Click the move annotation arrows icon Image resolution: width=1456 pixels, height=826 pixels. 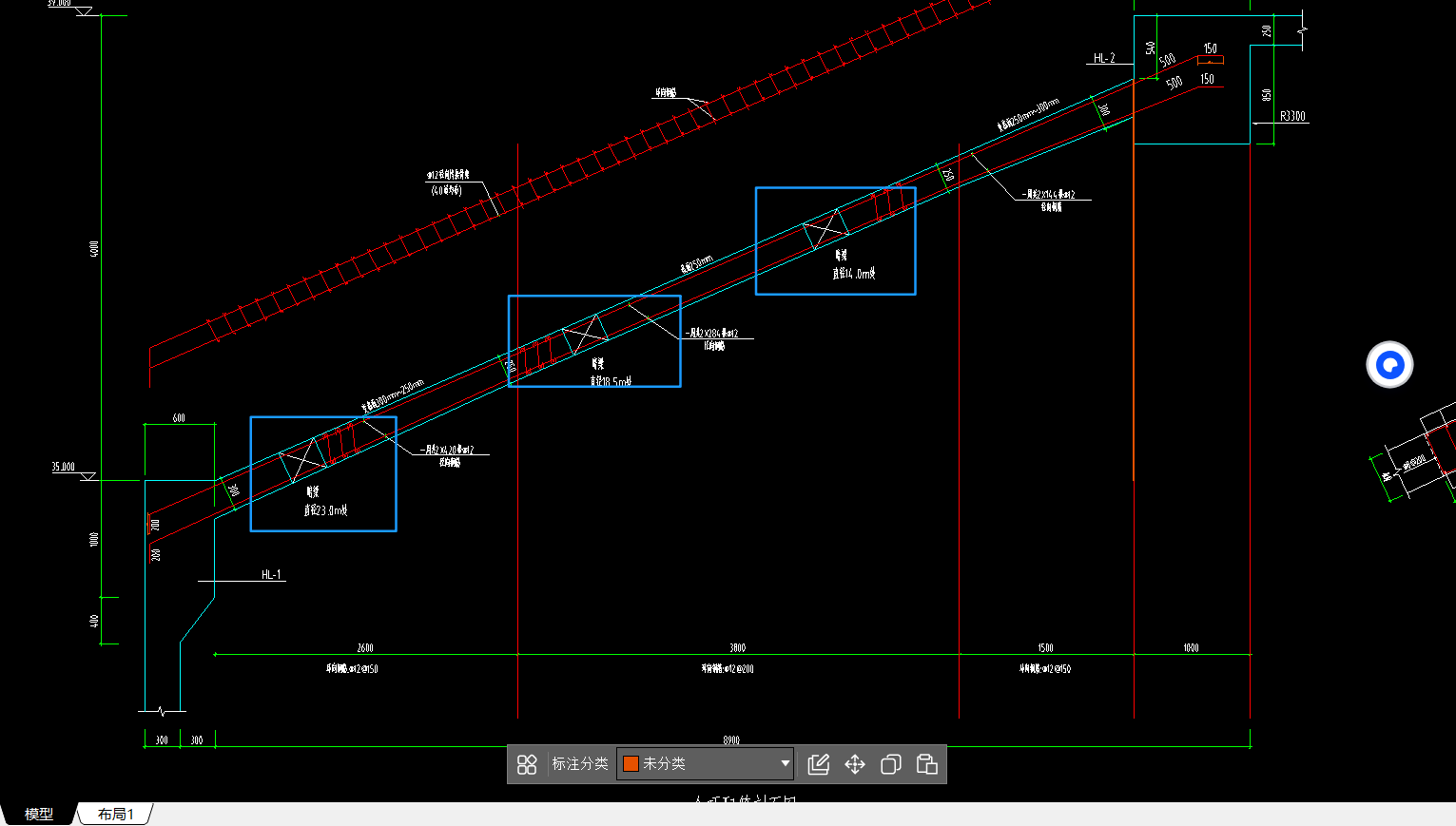pyautogui.click(x=855, y=764)
